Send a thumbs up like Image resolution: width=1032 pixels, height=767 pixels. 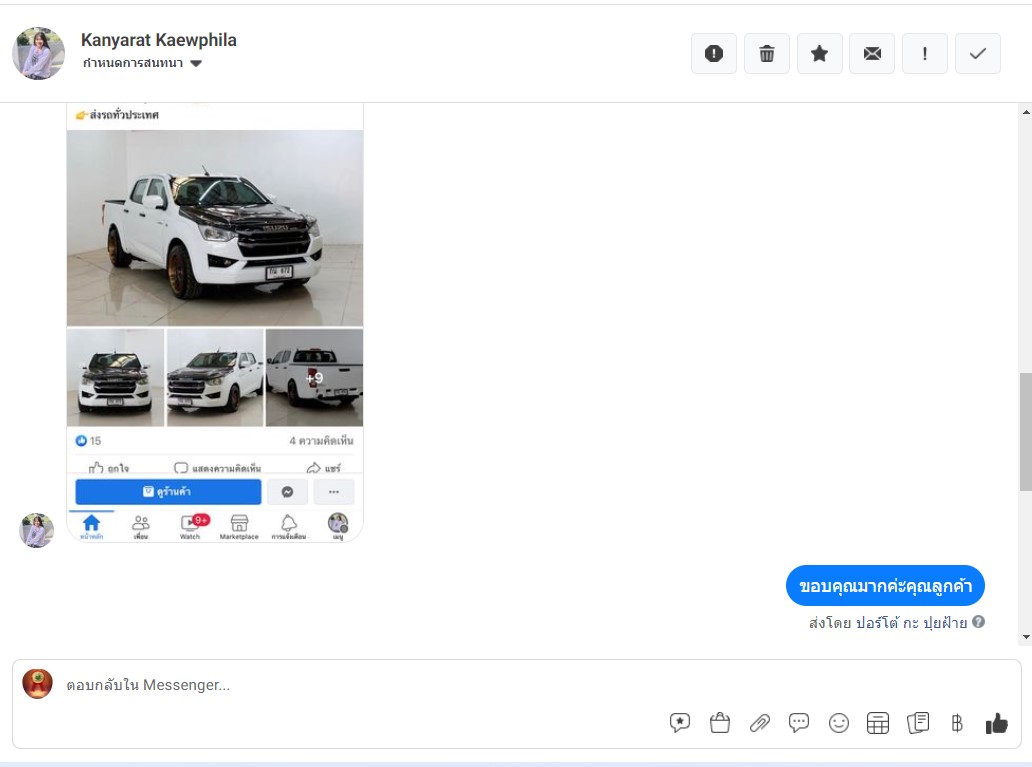996,723
